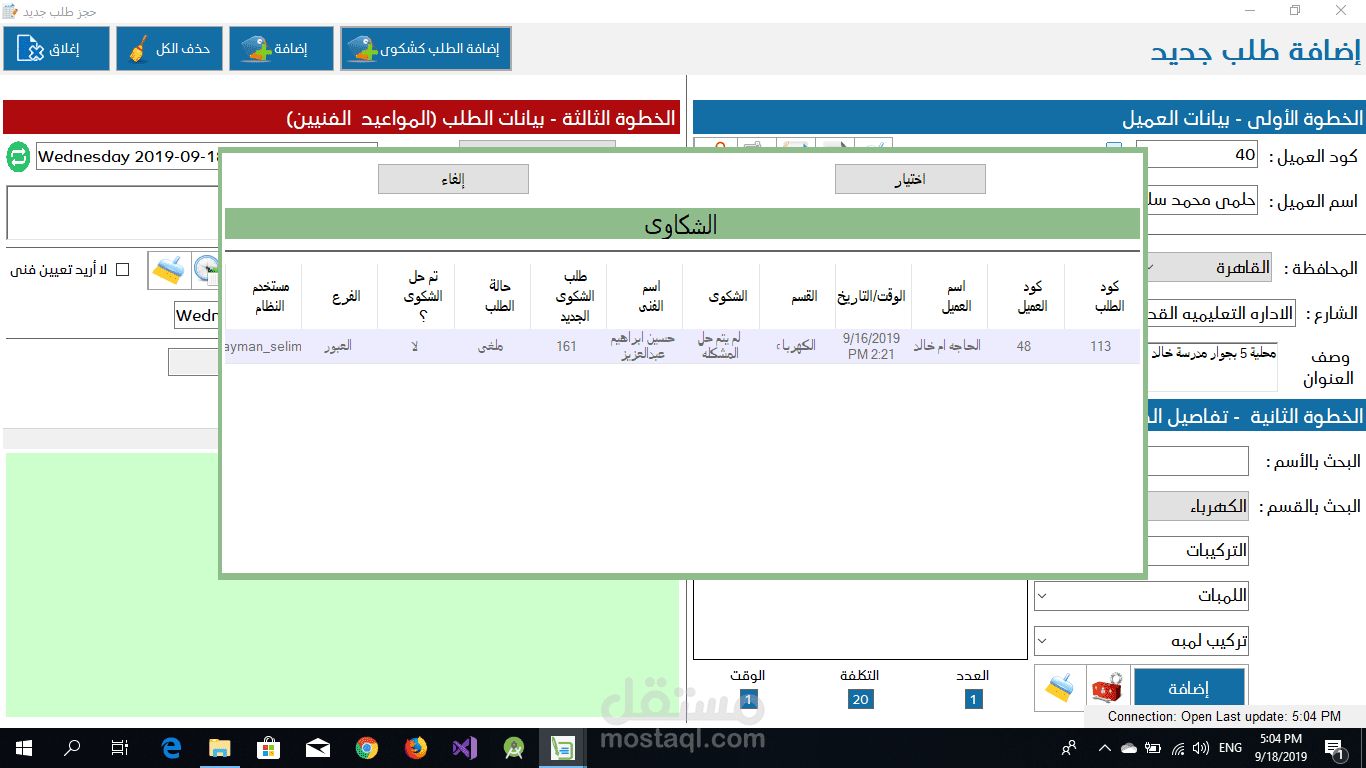Image resolution: width=1366 pixels, height=768 pixels.
Task: Open Visual Studio from the taskbar
Action: 465,748
